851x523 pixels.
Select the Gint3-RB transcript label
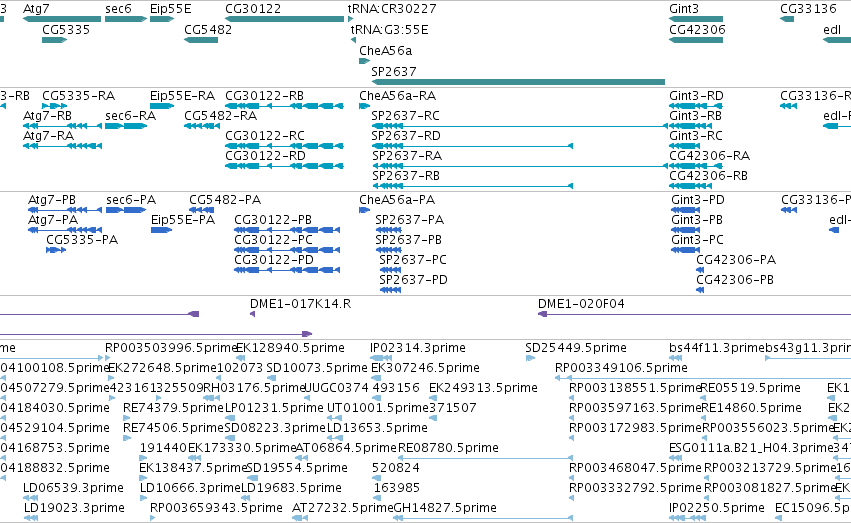point(696,116)
